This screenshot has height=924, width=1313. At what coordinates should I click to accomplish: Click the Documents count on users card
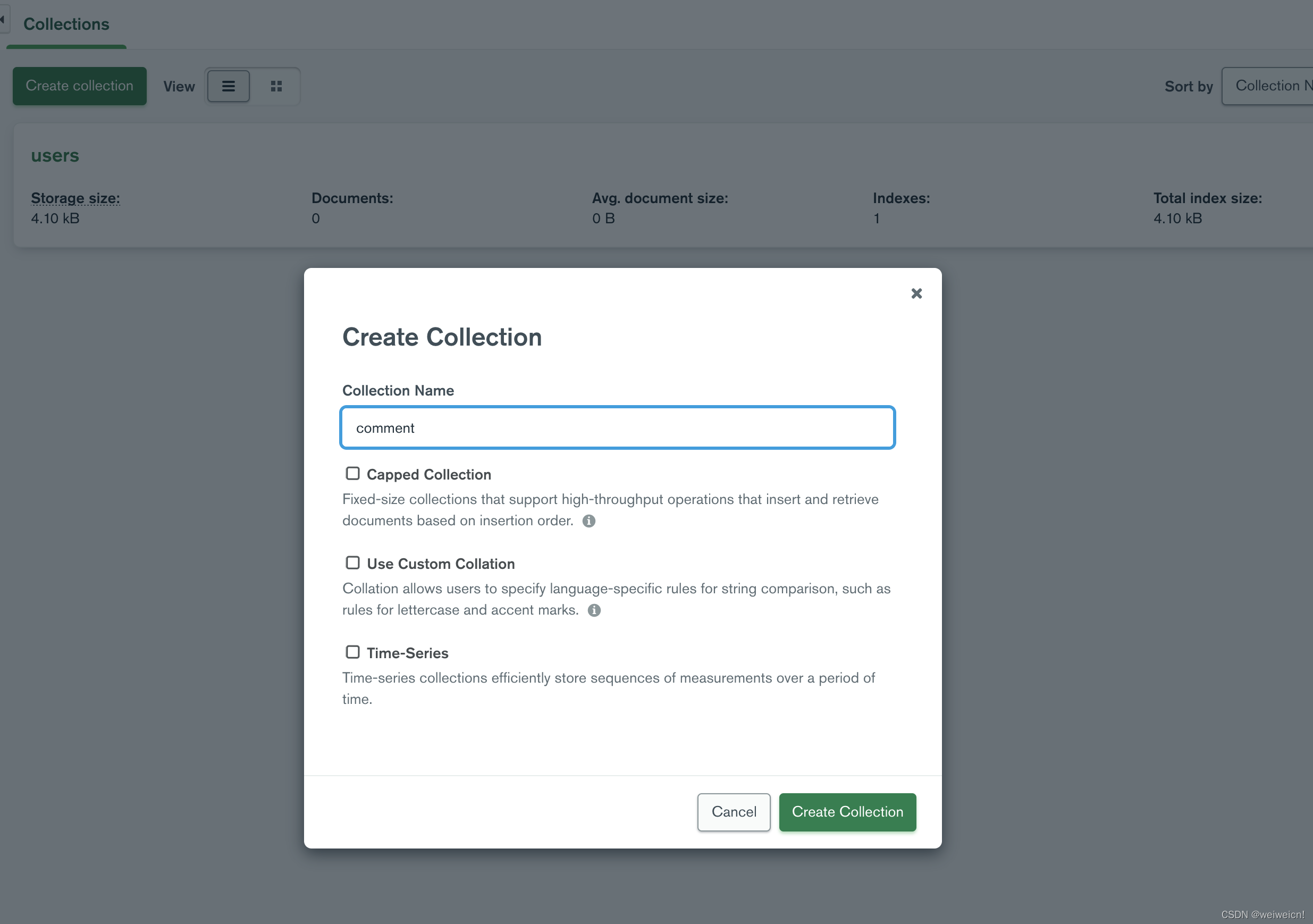(315, 218)
